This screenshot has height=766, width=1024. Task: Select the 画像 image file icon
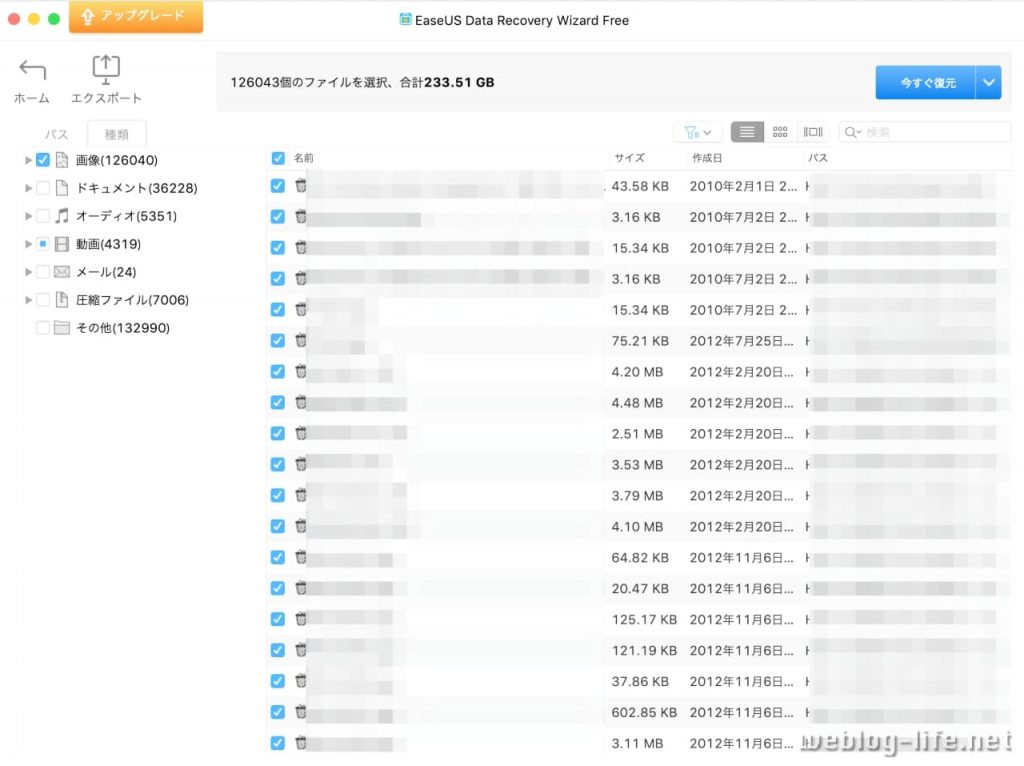pyautogui.click(x=62, y=160)
